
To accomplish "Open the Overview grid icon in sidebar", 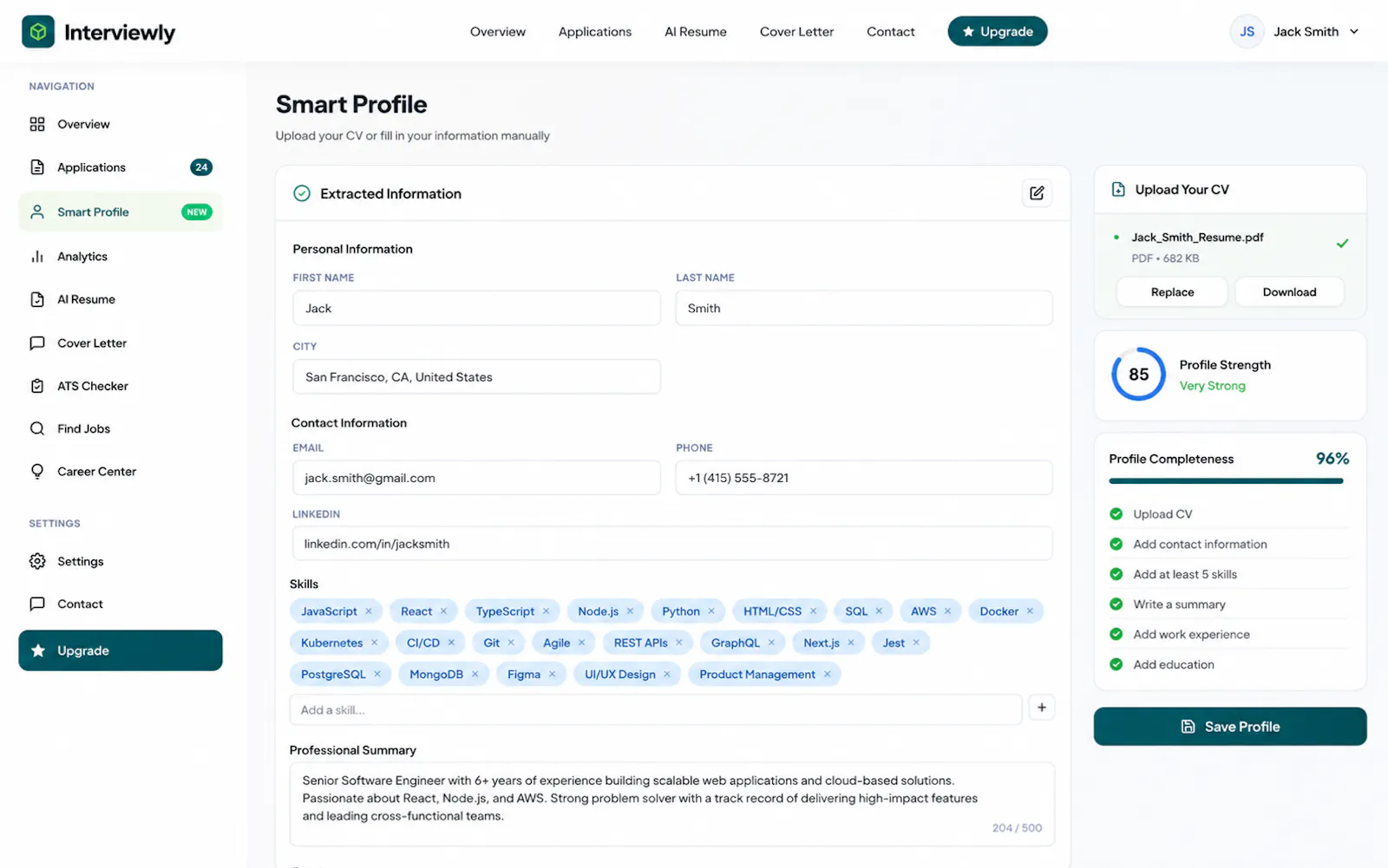I will pyautogui.click(x=37, y=124).
